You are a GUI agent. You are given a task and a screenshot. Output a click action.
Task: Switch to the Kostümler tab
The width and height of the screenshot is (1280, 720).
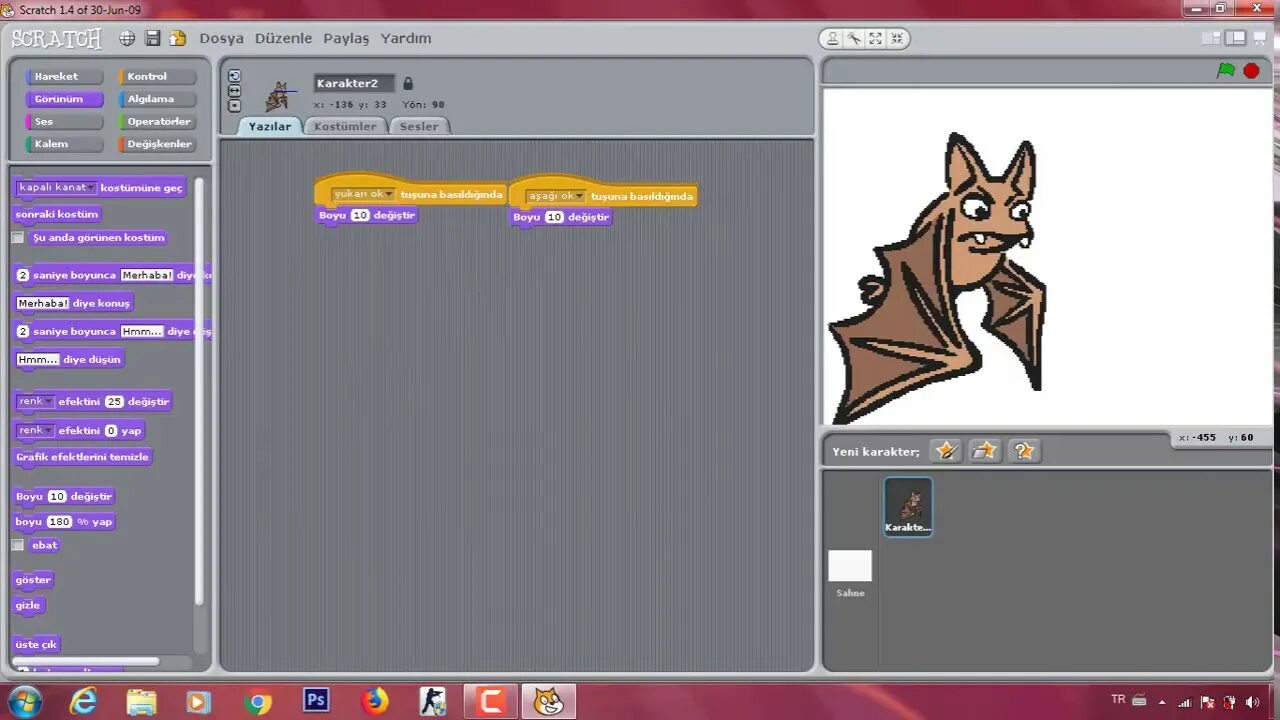click(x=345, y=126)
